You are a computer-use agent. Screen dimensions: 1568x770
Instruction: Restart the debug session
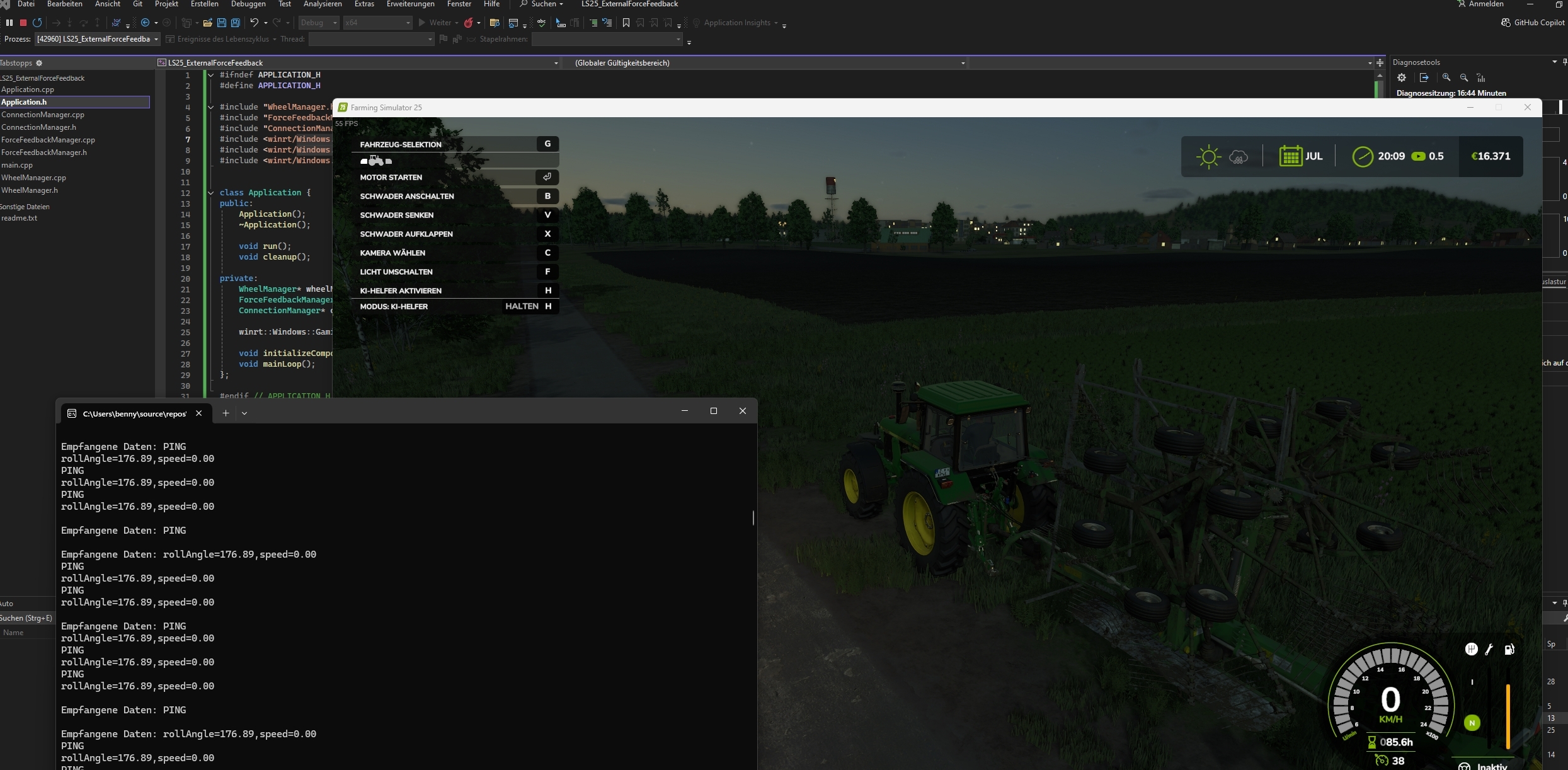37,23
